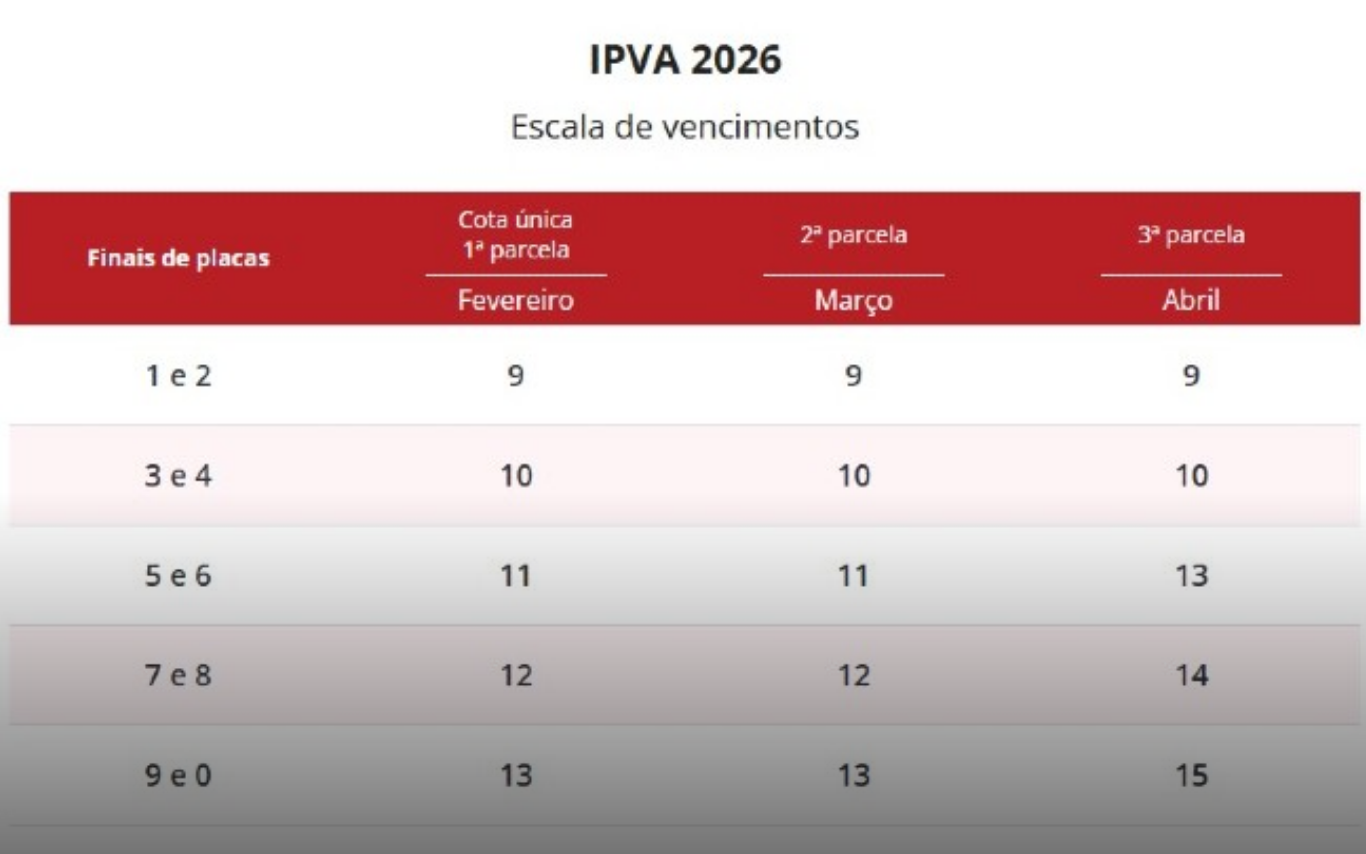Click the 'Abril' month label

[x=1191, y=300]
